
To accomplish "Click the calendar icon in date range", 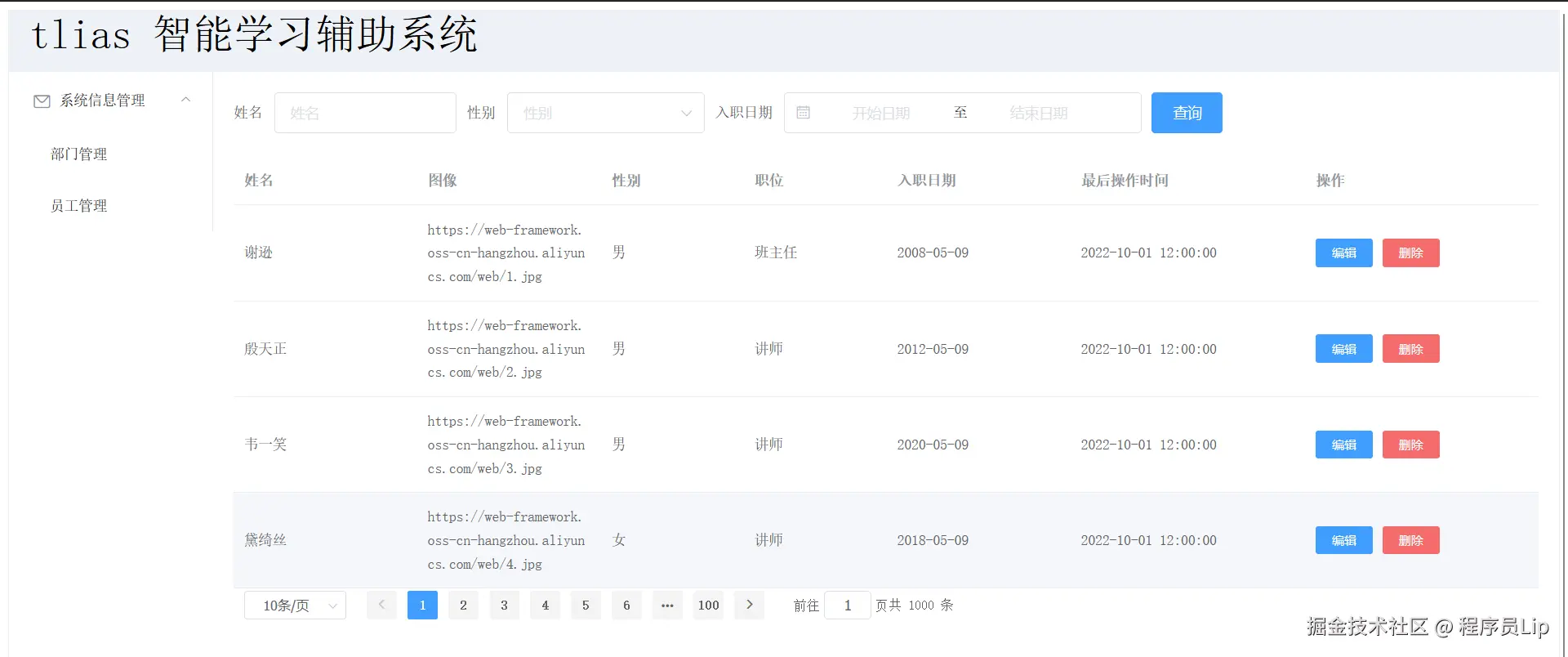I will 804,113.
